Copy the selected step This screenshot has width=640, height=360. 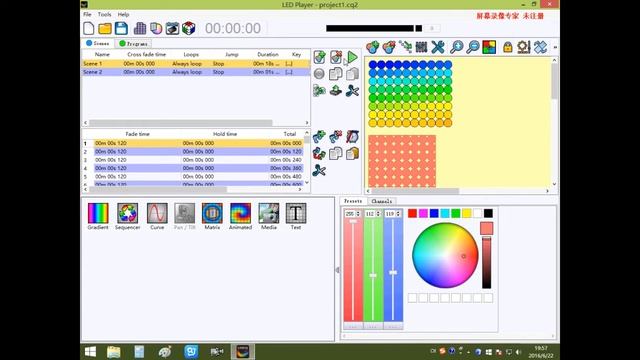(336, 153)
